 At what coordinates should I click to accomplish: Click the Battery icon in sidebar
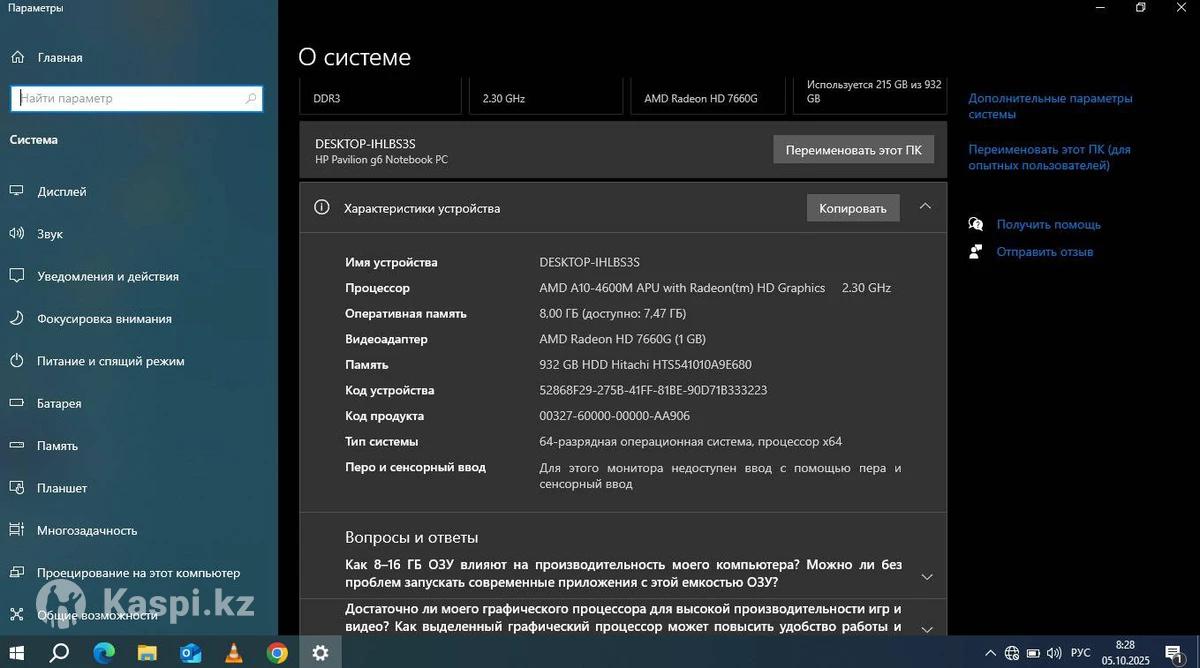tap(17, 404)
